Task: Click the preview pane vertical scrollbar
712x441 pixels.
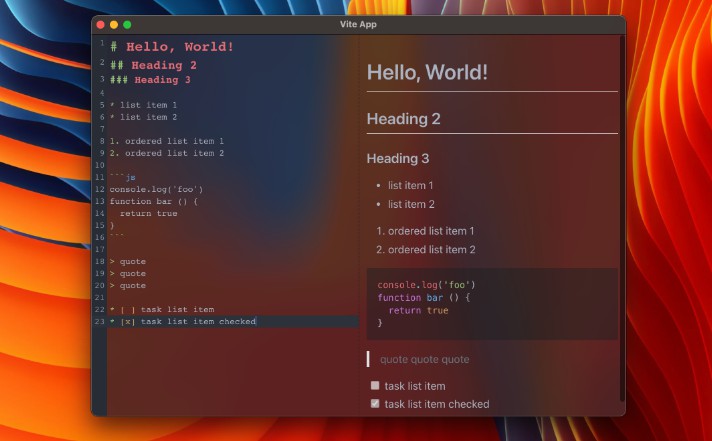Action: tap(622, 218)
